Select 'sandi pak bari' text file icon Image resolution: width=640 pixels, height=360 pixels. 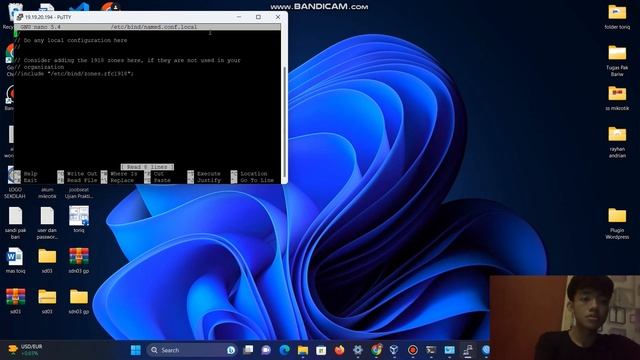tap(15, 216)
